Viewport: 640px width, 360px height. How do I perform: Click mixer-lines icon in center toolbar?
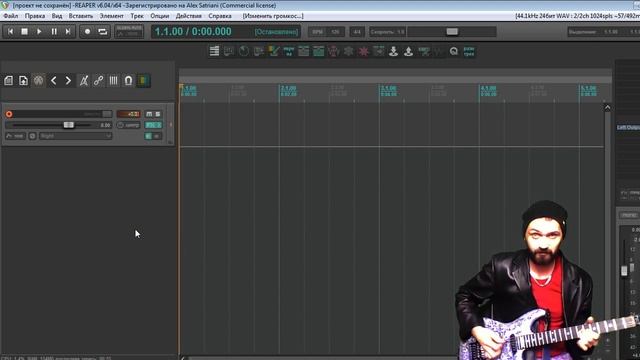[214, 51]
